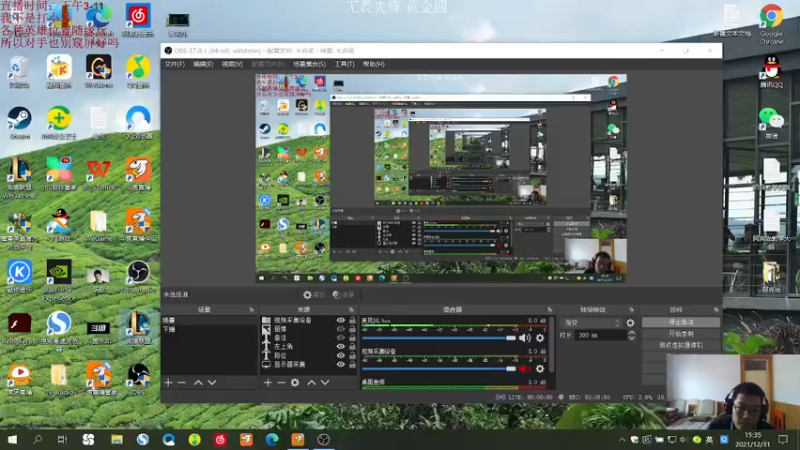Toggle lock on 图像 source

point(352,329)
